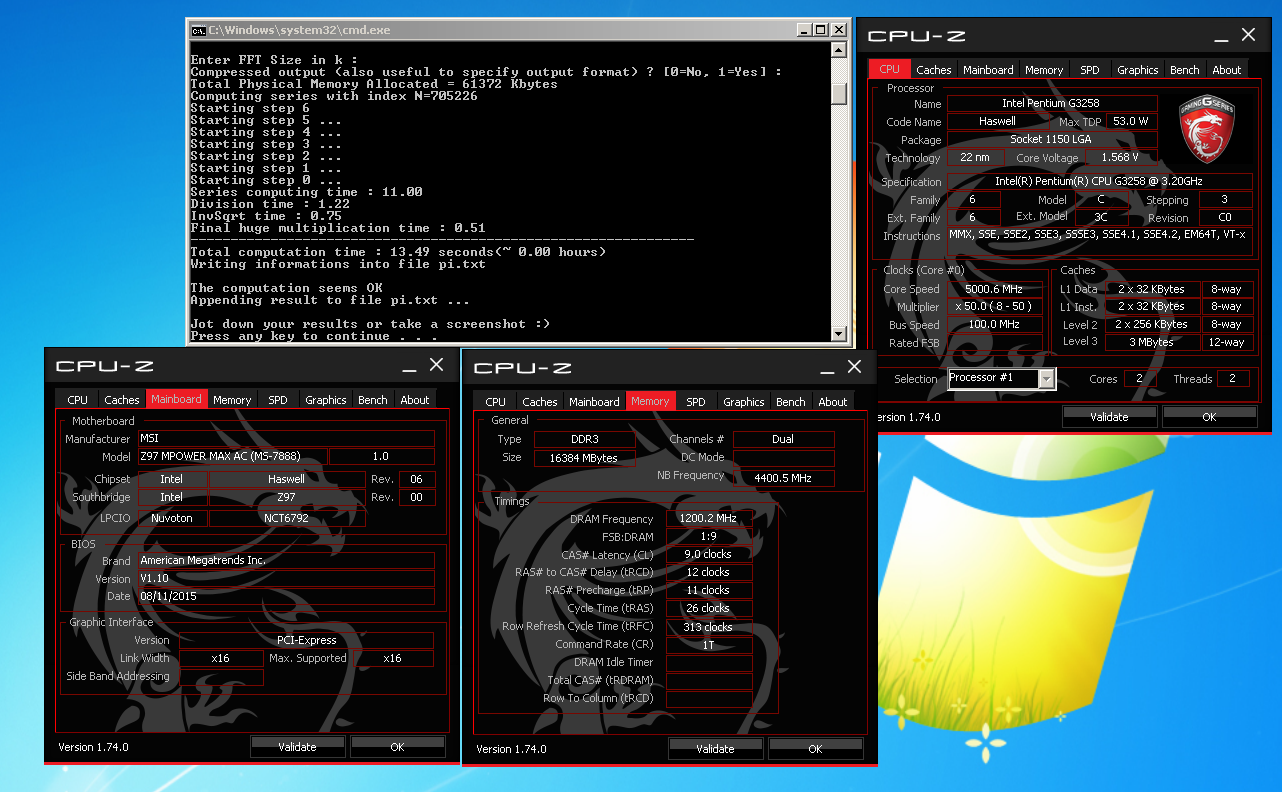Open About tab in Mainboard CPU-Z window

(x=415, y=400)
